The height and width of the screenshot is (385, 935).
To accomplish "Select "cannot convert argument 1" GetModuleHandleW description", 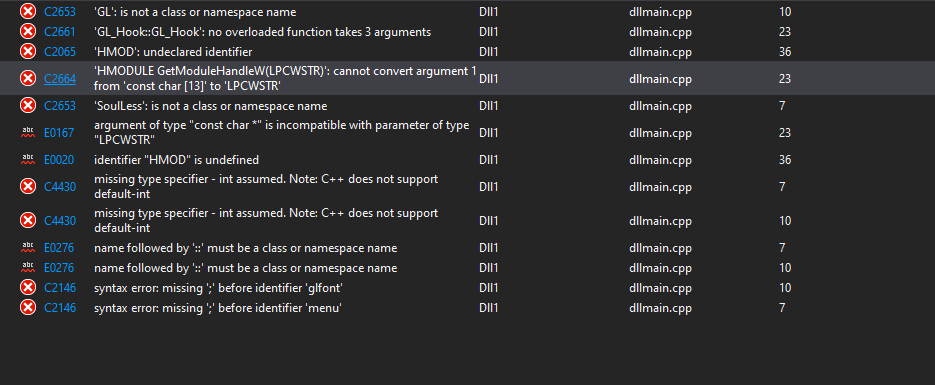I will click(285, 79).
